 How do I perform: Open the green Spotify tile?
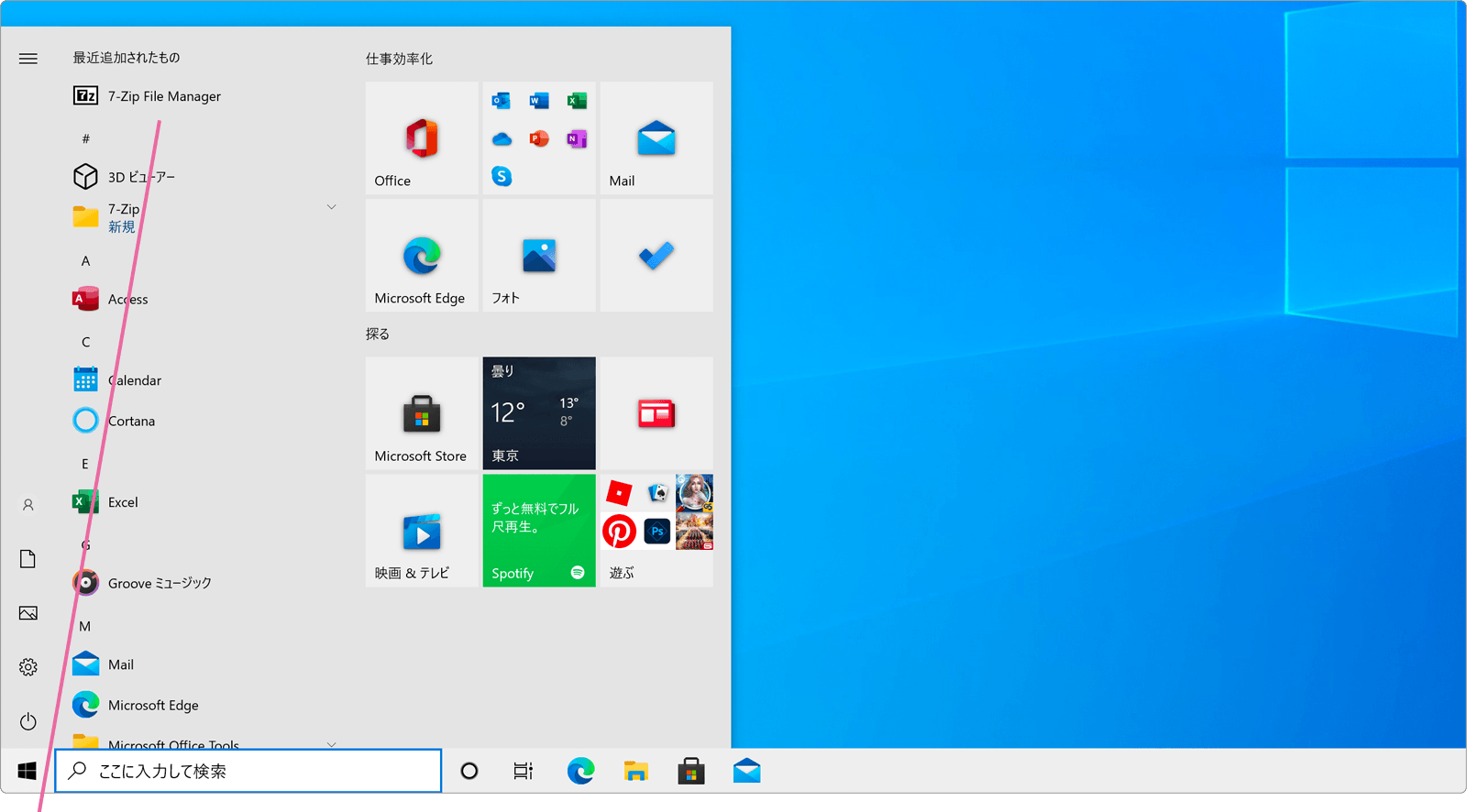pyautogui.click(x=539, y=531)
